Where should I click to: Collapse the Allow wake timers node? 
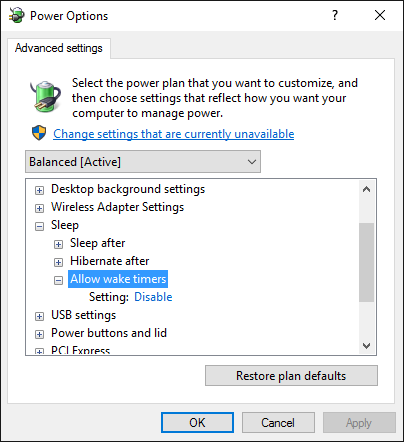point(58,280)
